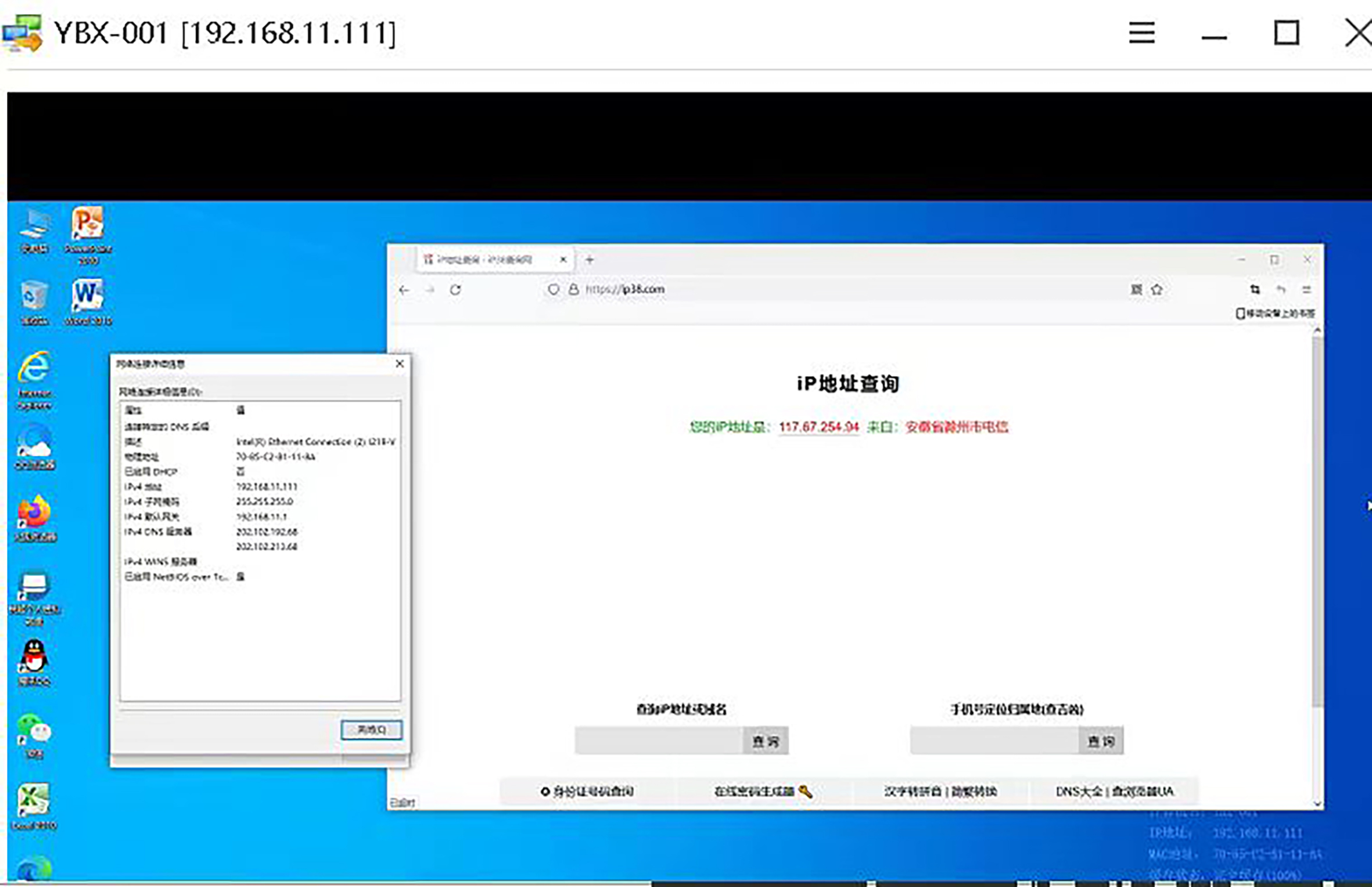
Task: Select the NetBIOS over Tcpip row
Action: (x=260, y=577)
